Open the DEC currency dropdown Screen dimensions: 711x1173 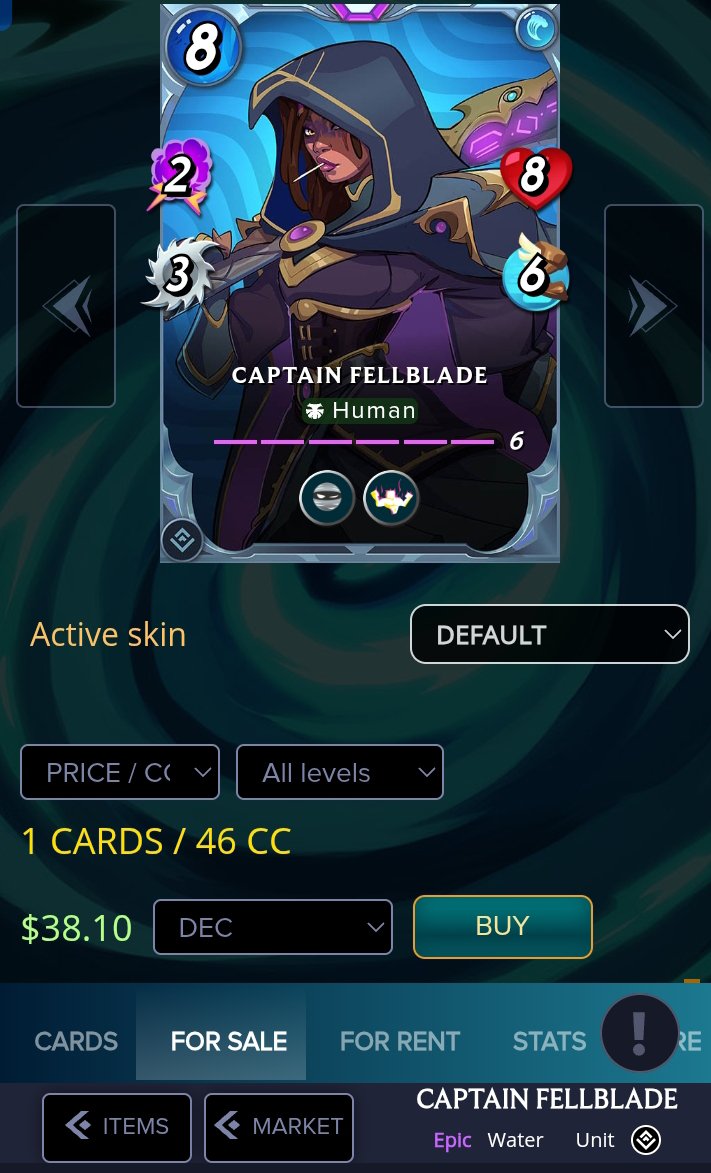click(x=272, y=927)
